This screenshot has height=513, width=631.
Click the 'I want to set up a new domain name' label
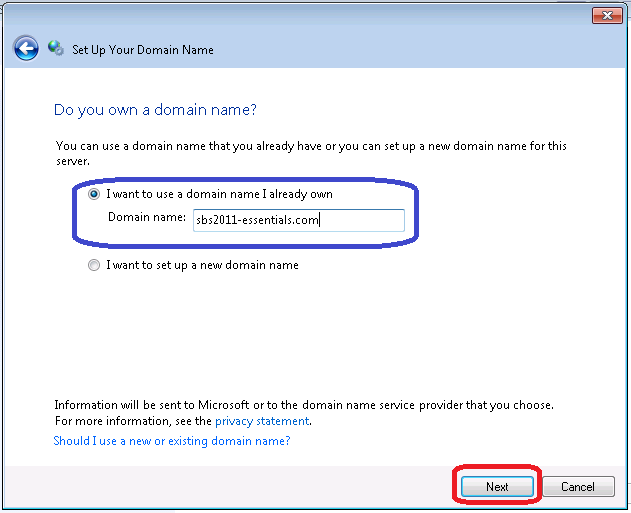pyautogui.click(x=202, y=265)
